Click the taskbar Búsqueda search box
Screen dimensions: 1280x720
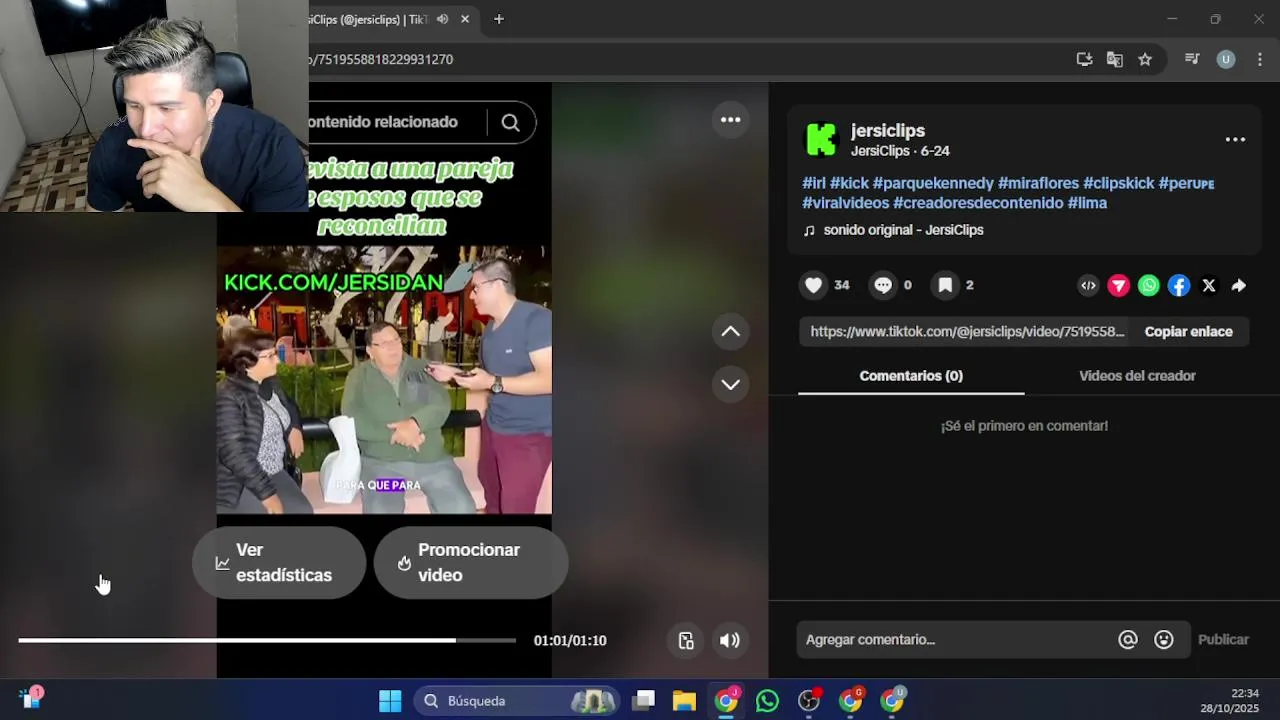(x=516, y=701)
